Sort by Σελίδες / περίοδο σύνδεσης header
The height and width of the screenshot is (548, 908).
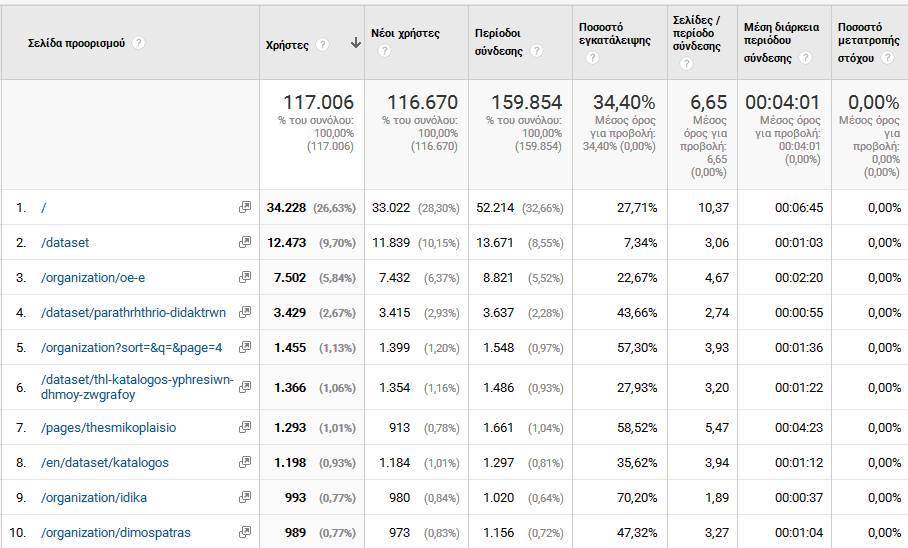(x=696, y=33)
